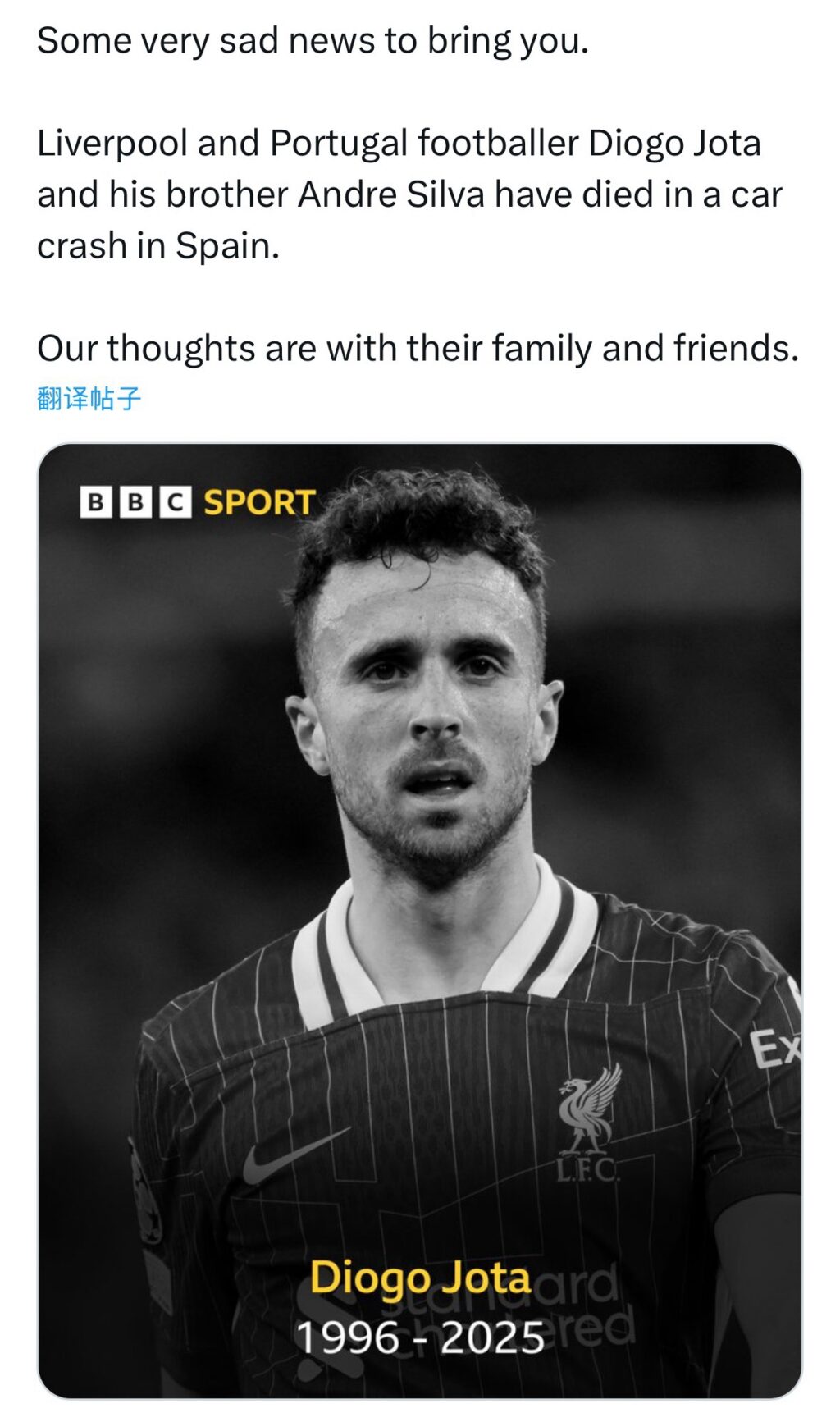Click the partial Ex sponsor on sleeve

tap(775, 1049)
